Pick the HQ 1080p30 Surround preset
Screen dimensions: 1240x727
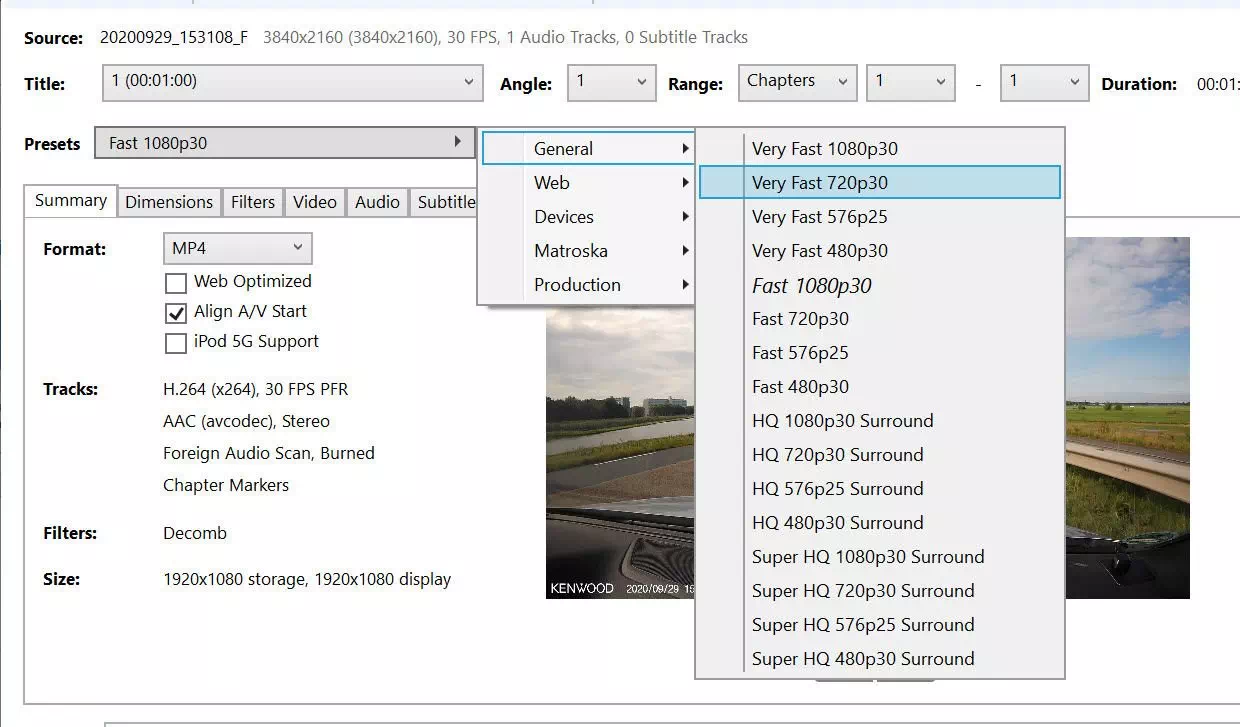tap(880, 421)
